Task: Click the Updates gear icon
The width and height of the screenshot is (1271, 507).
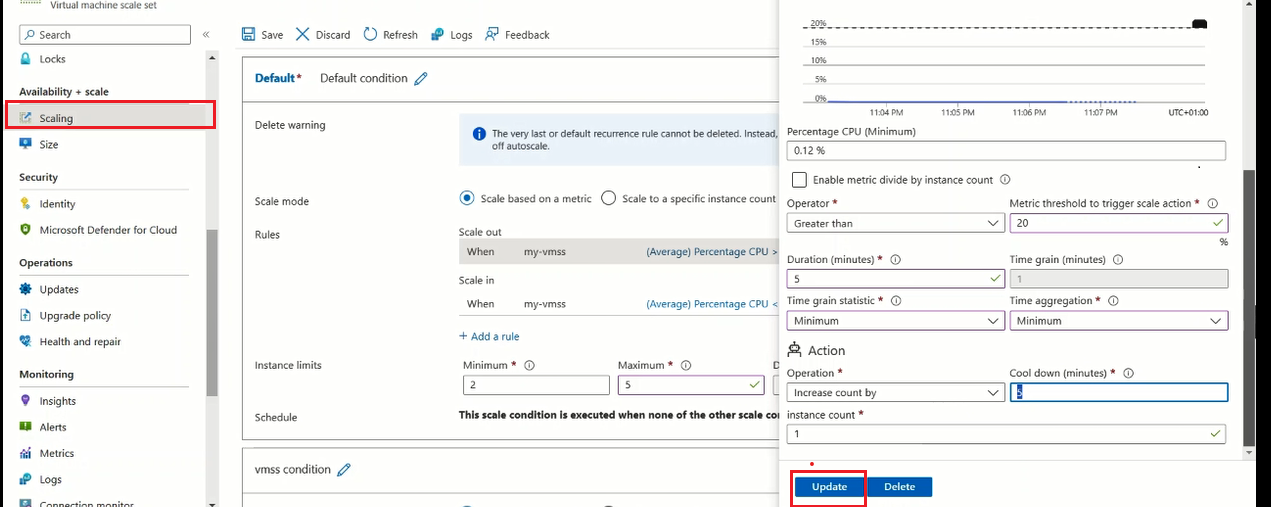Action: (x=26, y=289)
